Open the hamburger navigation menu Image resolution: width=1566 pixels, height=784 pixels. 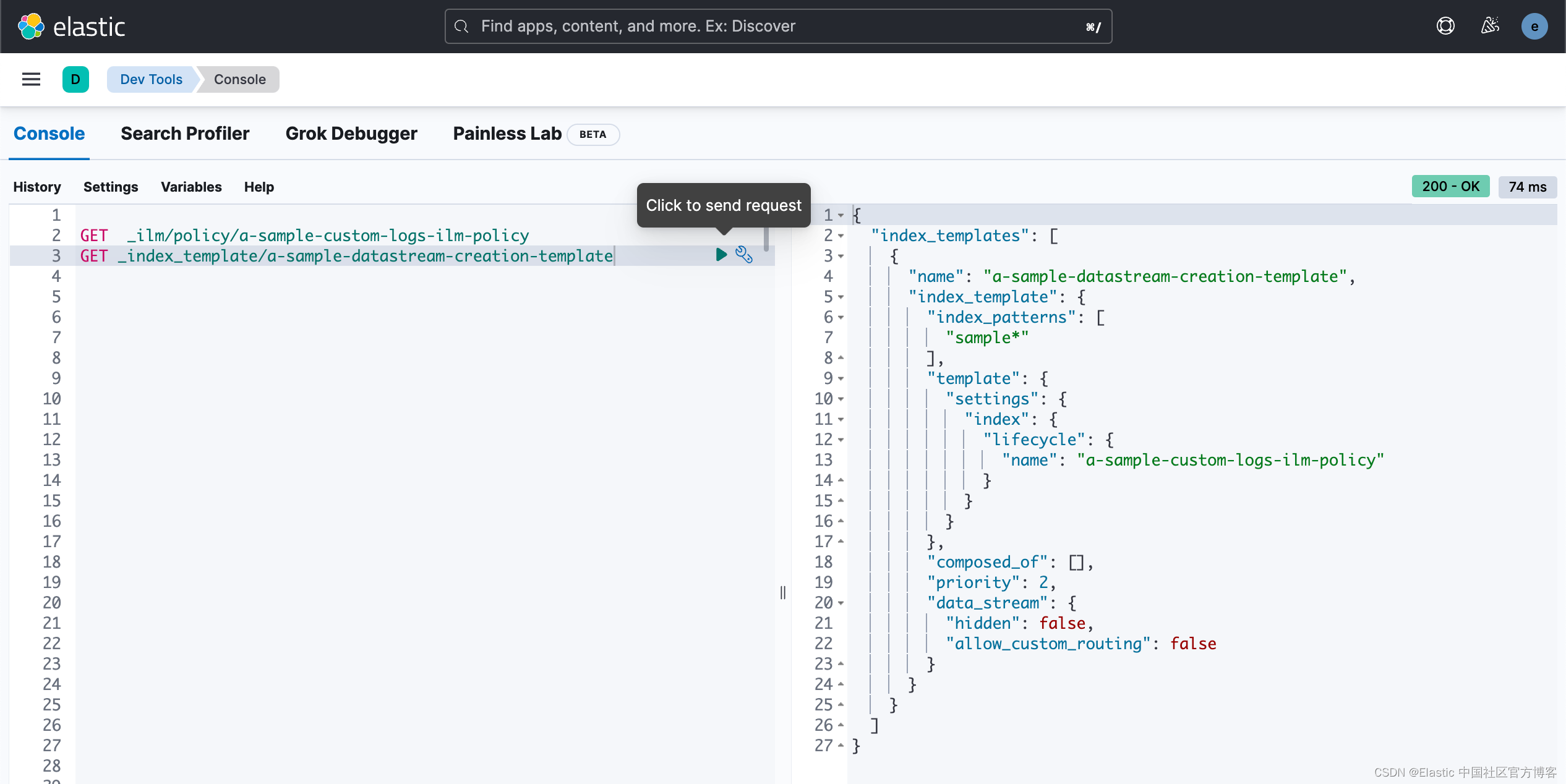[31, 79]
